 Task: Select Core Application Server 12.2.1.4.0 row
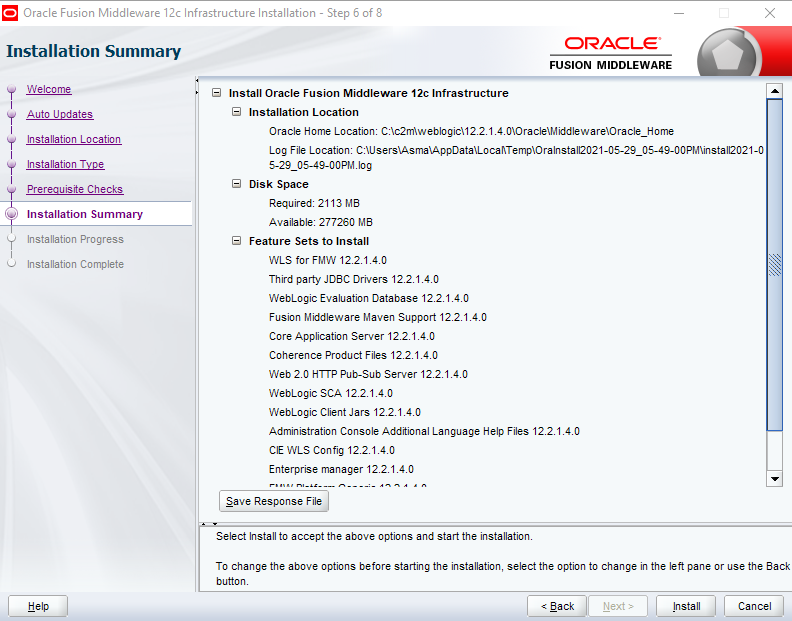point(352,337)
